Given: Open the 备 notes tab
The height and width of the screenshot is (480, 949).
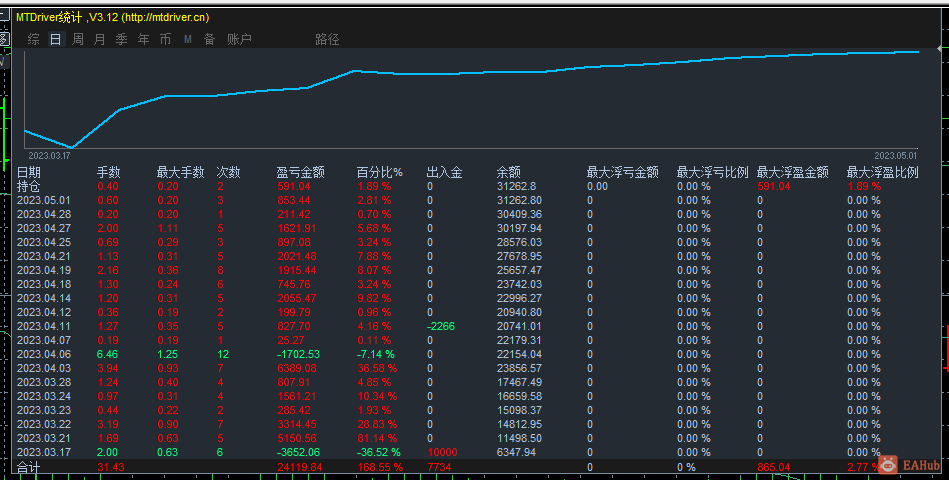Looking at the screenshot, I should [209, 39].
